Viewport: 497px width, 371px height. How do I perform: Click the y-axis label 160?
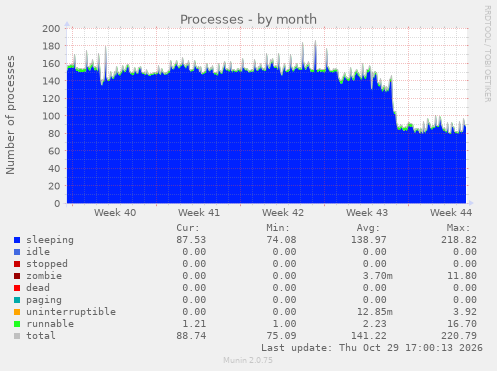click(x=51, y=63)
